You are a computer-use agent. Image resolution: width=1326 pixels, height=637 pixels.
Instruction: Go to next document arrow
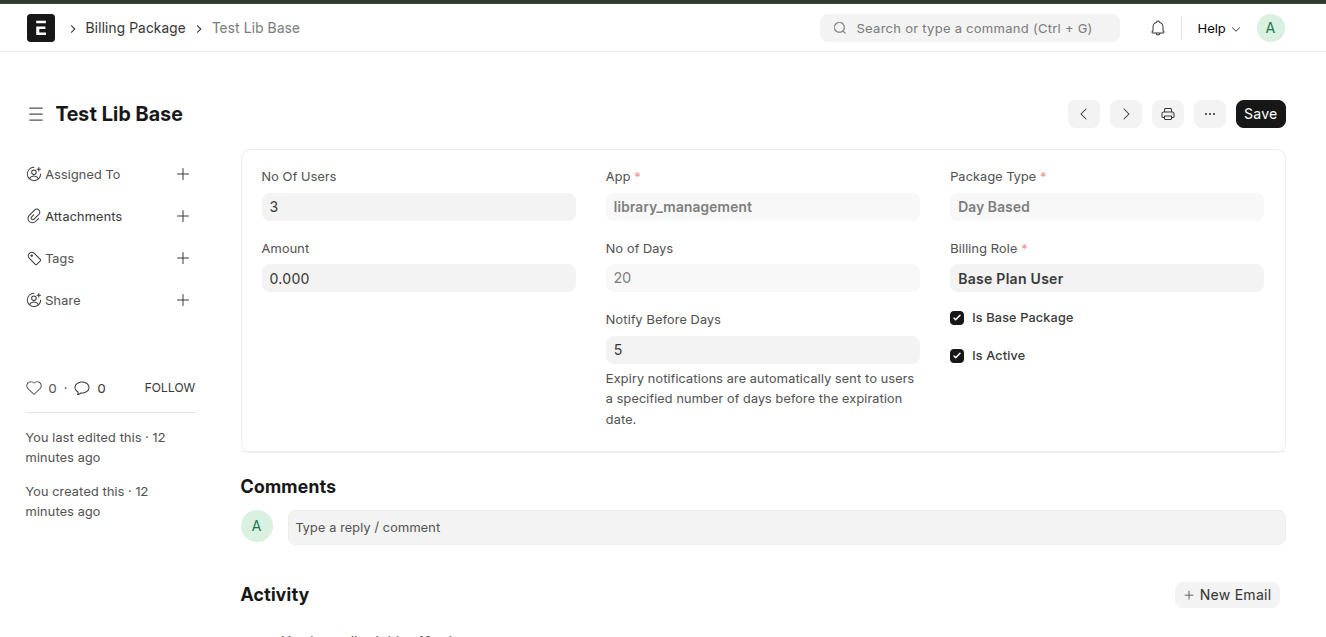click(1125, 114)
